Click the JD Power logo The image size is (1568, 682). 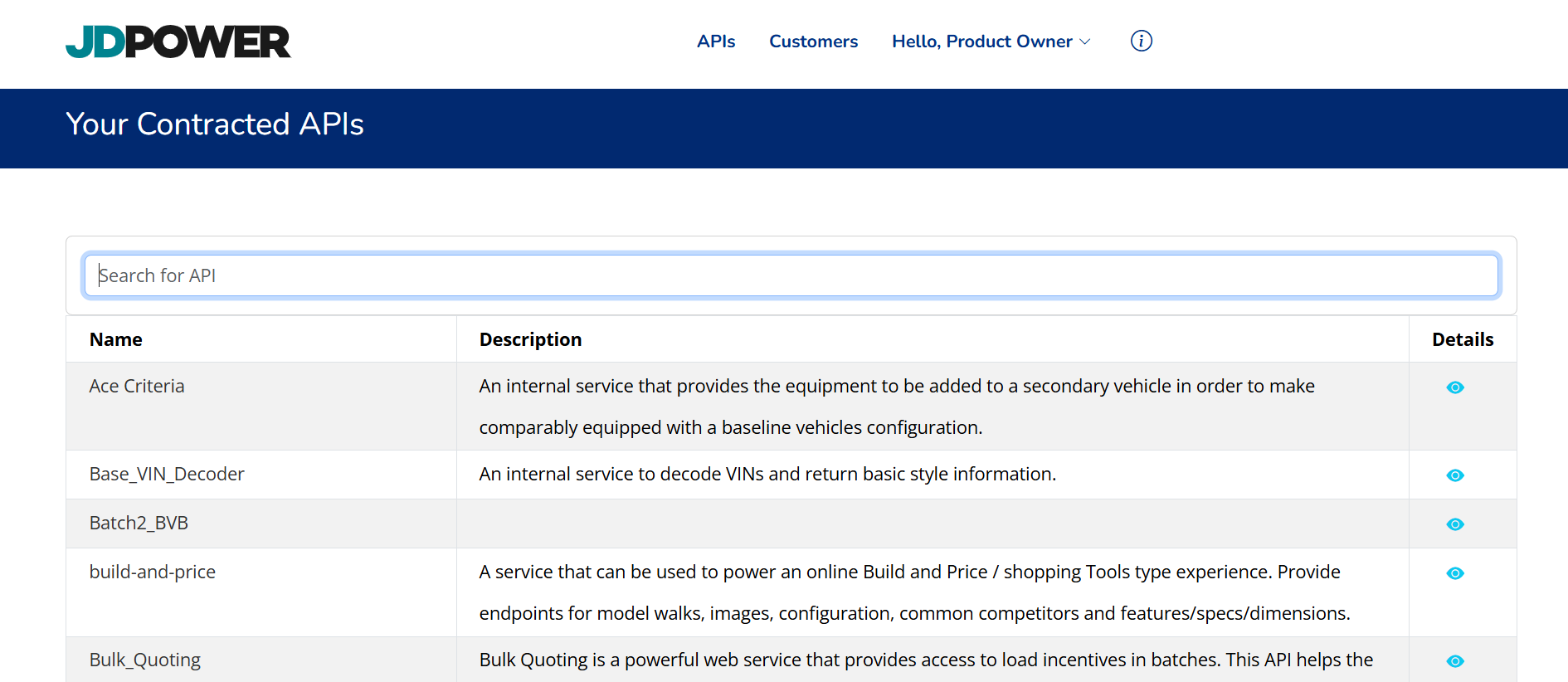(x=178, y=41)
